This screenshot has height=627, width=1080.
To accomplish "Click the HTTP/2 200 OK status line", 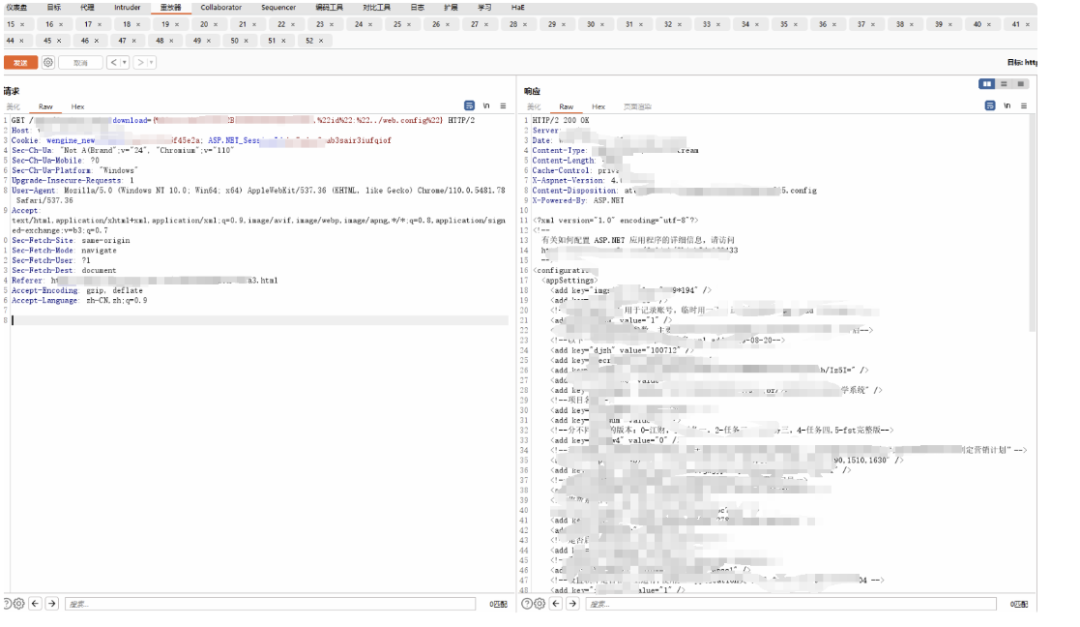I will tap(561, 121).
